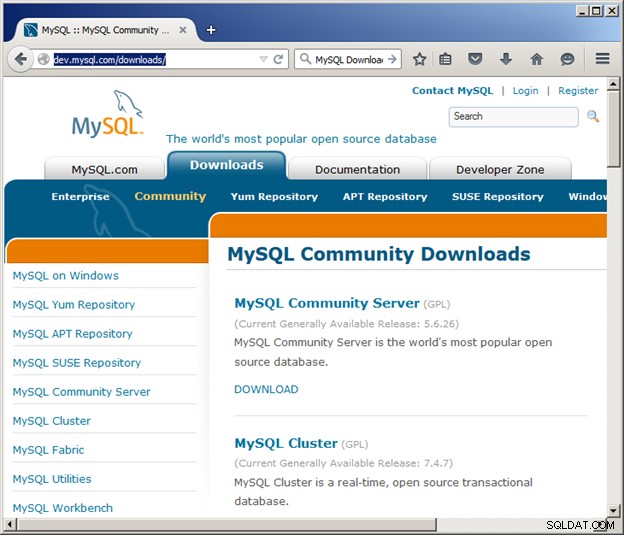Screen dimensions: 624x535
Task: Open the URL history dropdown arrow
Action: 263,59
